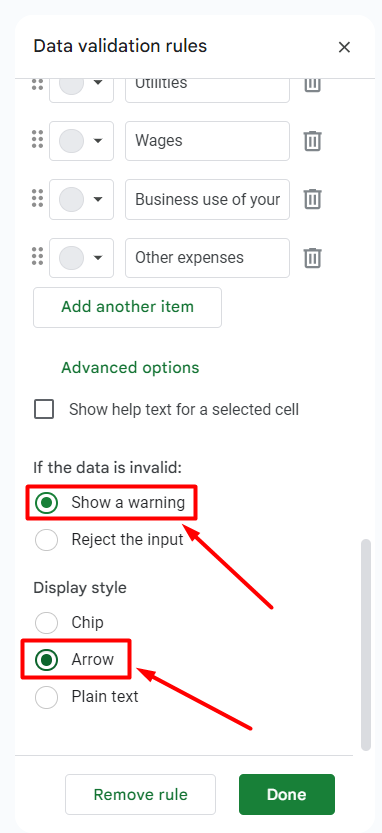Delete the Business use of your item
The width and height of the screenshot is (382, 833).
click(x=312, y=199)
